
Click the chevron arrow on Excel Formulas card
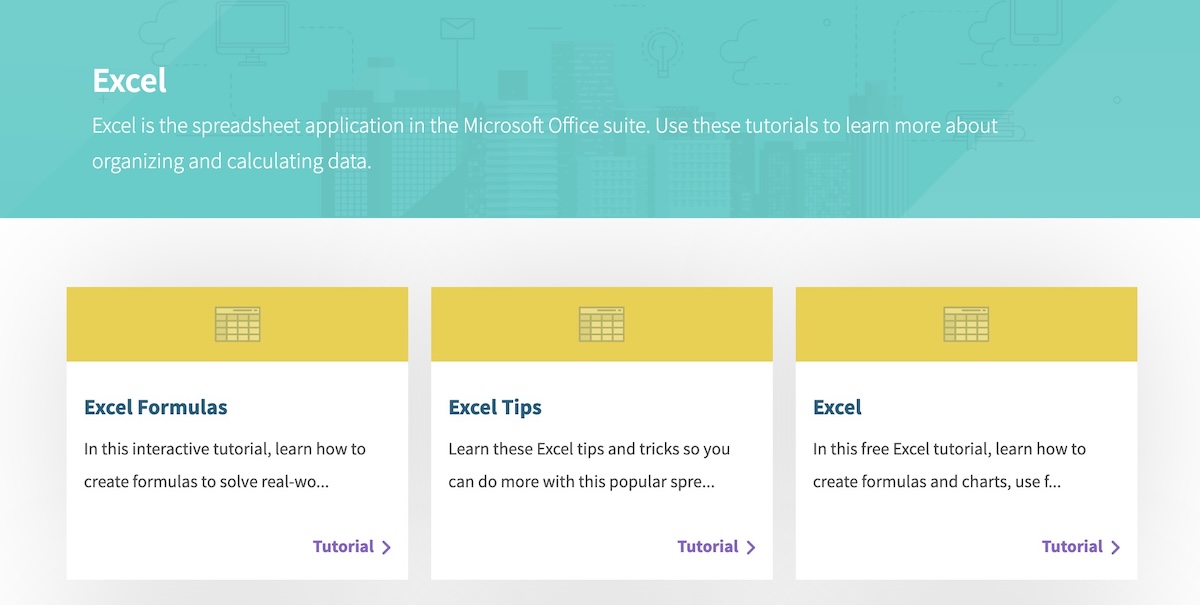386,547
